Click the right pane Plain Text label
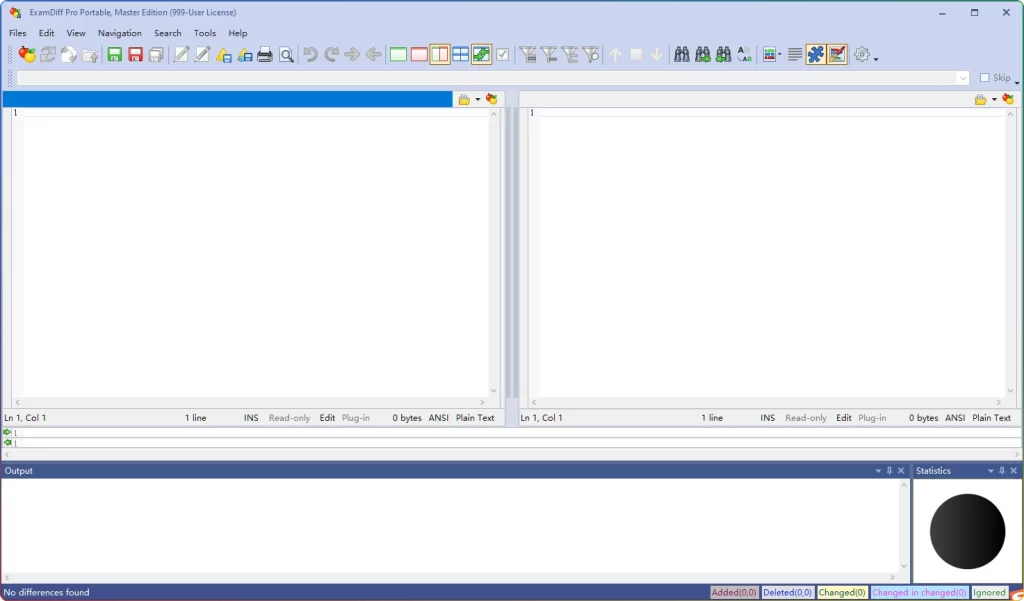 [x=991, y=418]
